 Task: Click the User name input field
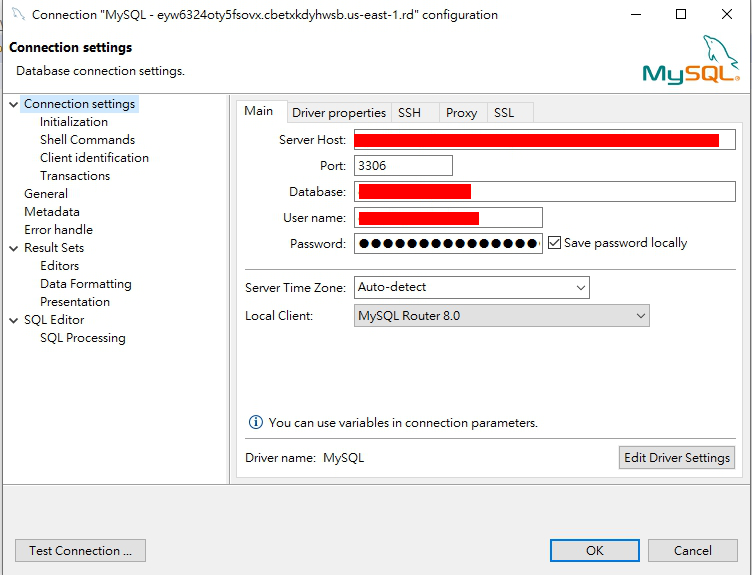click(x=448, y=217)
